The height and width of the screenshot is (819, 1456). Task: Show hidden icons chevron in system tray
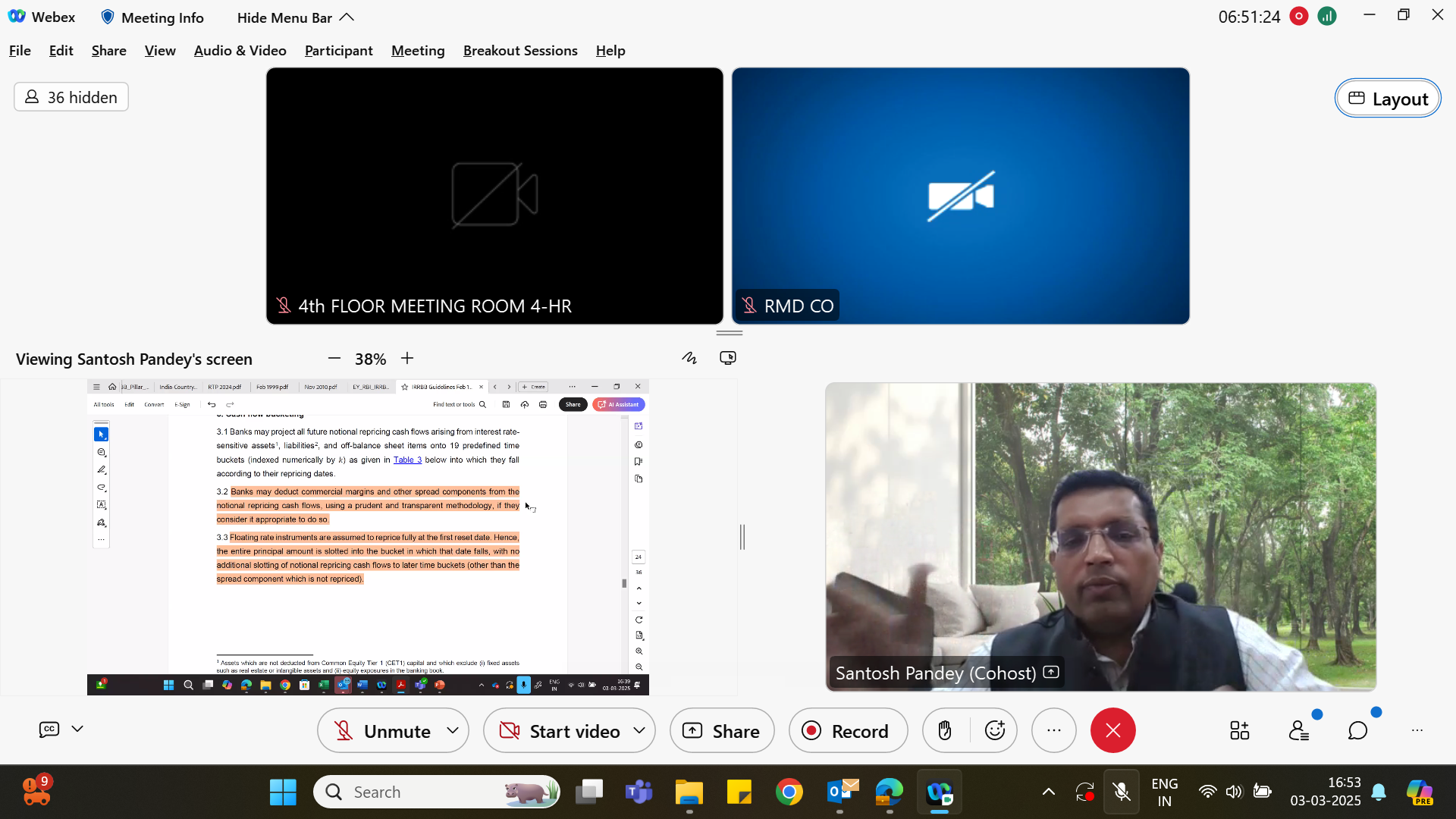(1049, 792)
